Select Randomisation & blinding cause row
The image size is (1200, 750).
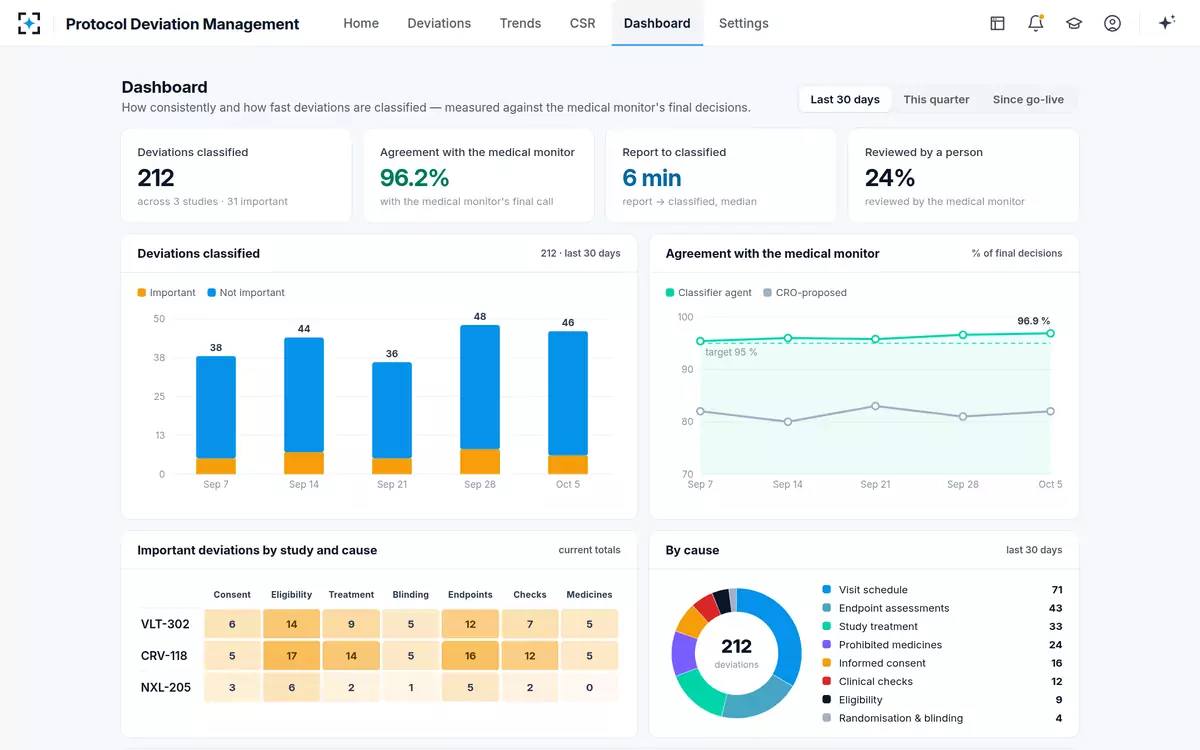(x=942, y=718)
